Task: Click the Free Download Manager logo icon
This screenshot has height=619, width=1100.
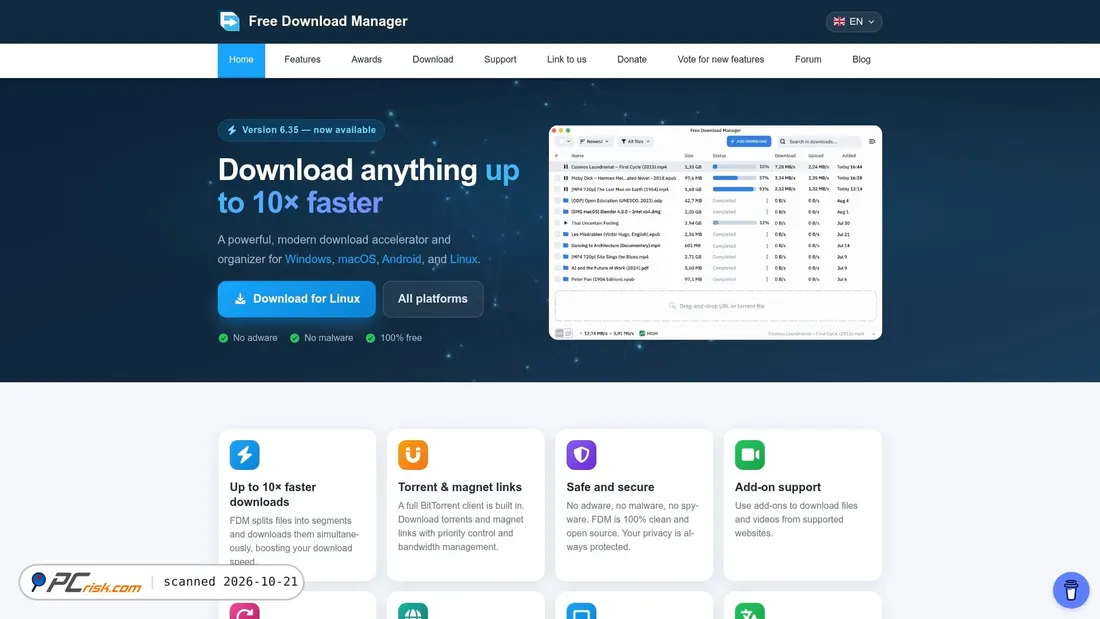Action: (229, 21)
